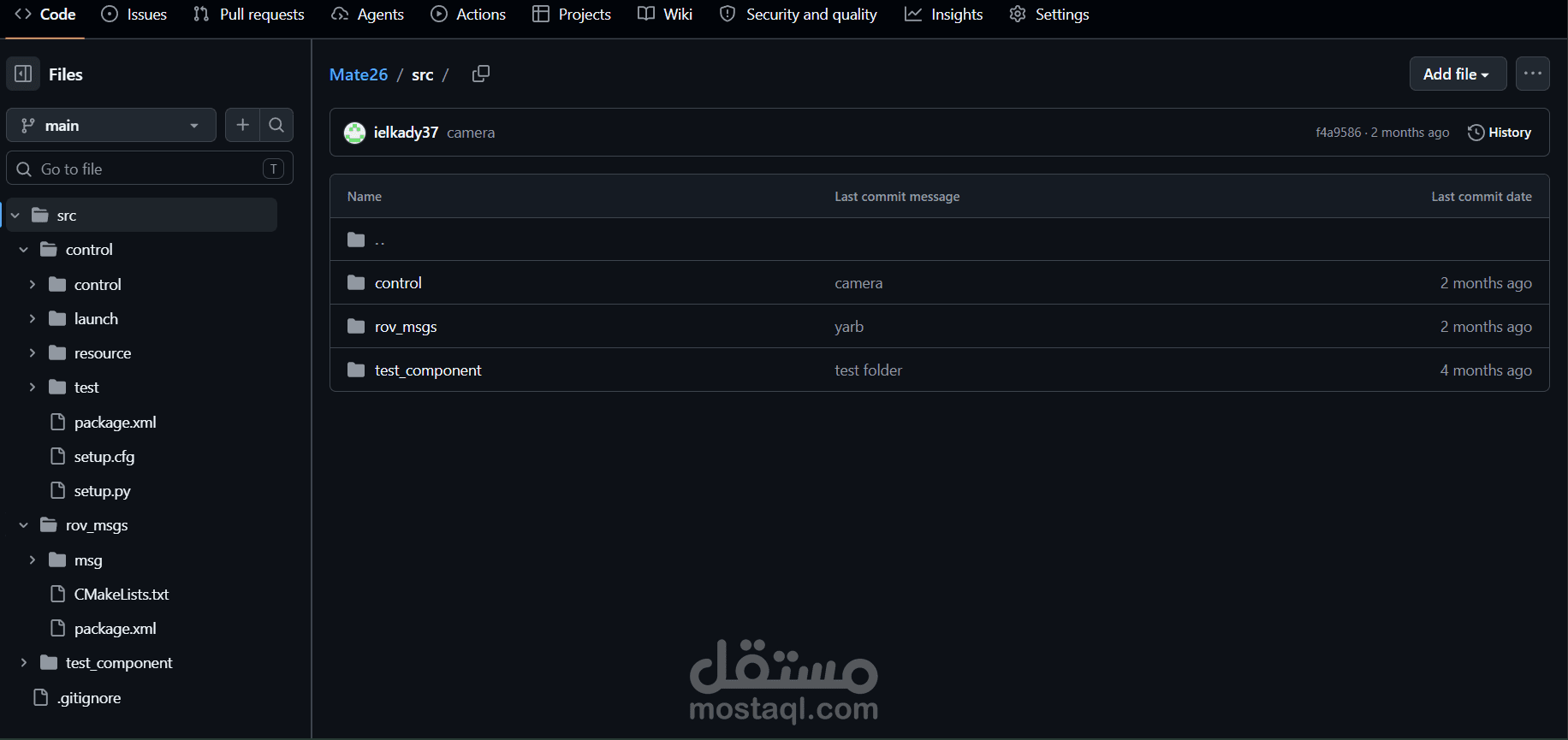Screen dimensions: 1568x740
Task: Expand the launch folder chevron
Action: tap(33, 318)
